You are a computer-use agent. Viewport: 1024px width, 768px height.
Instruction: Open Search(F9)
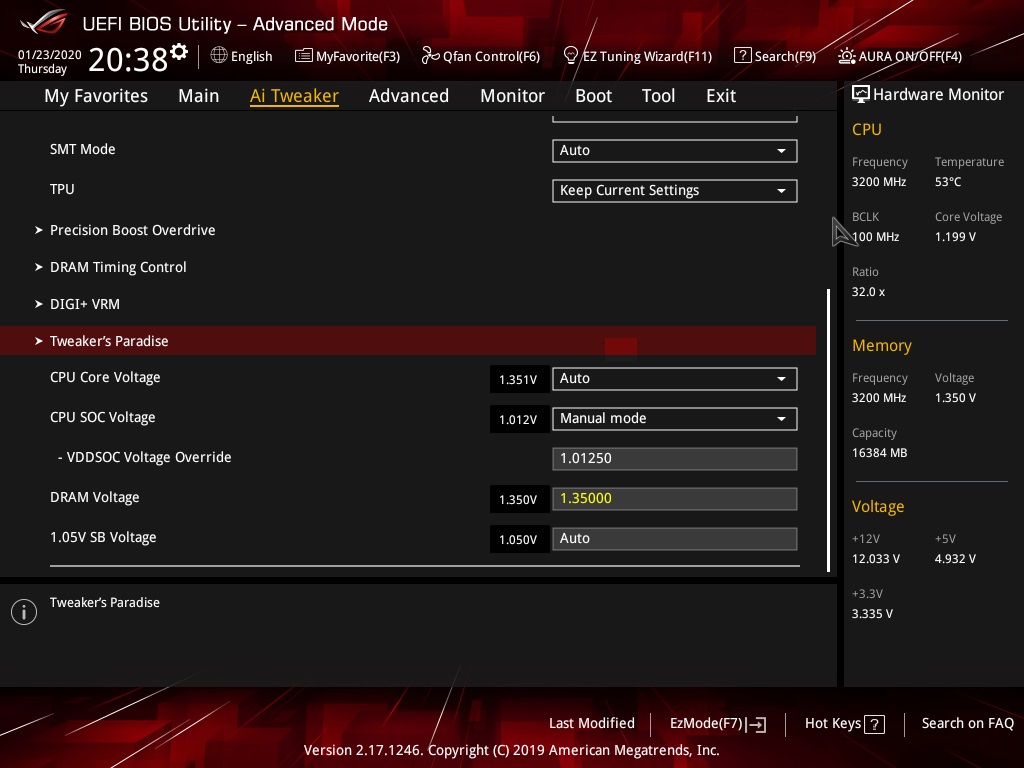point(775,56)
